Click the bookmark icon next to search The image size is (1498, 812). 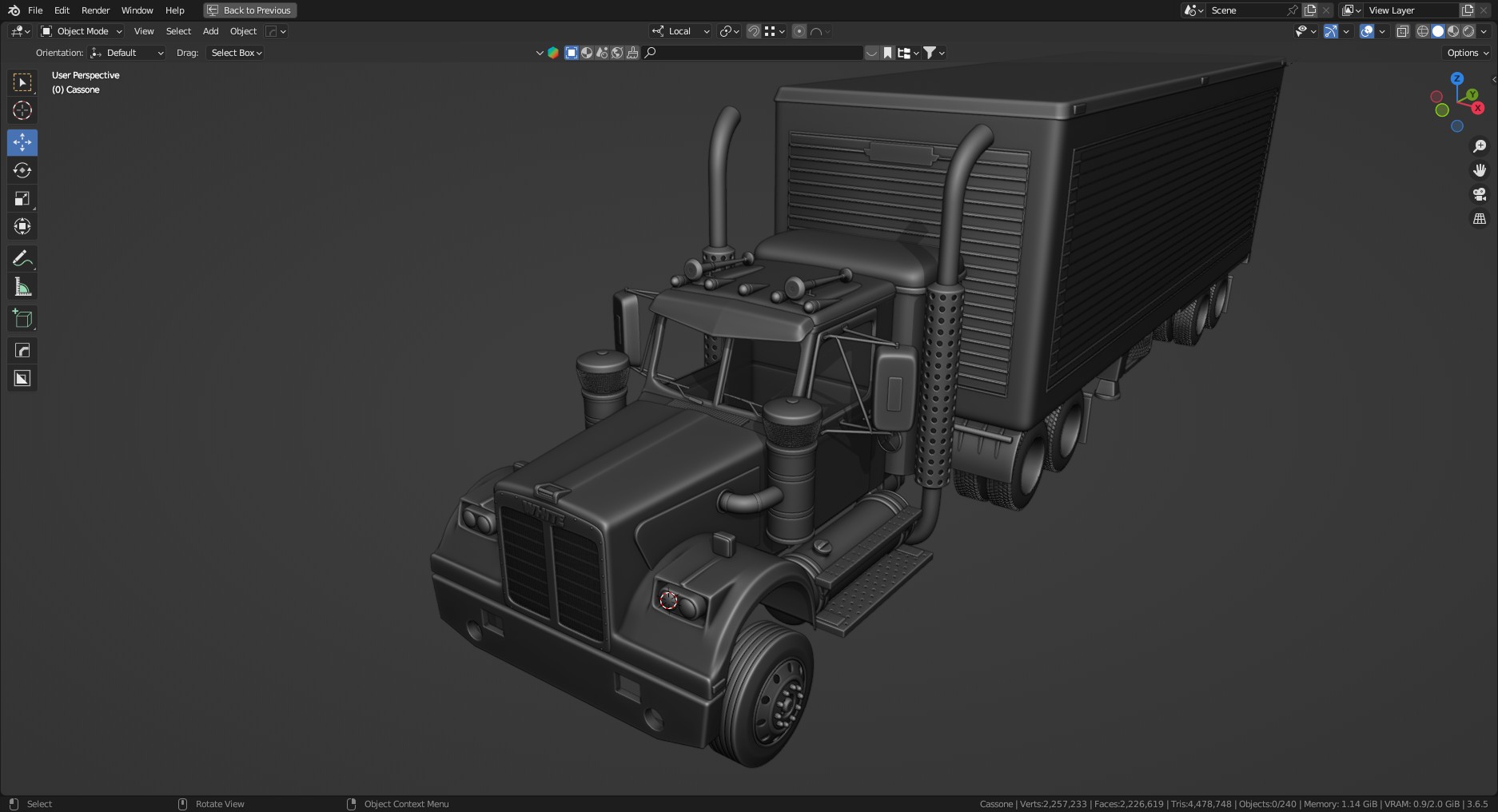point(887,53)
